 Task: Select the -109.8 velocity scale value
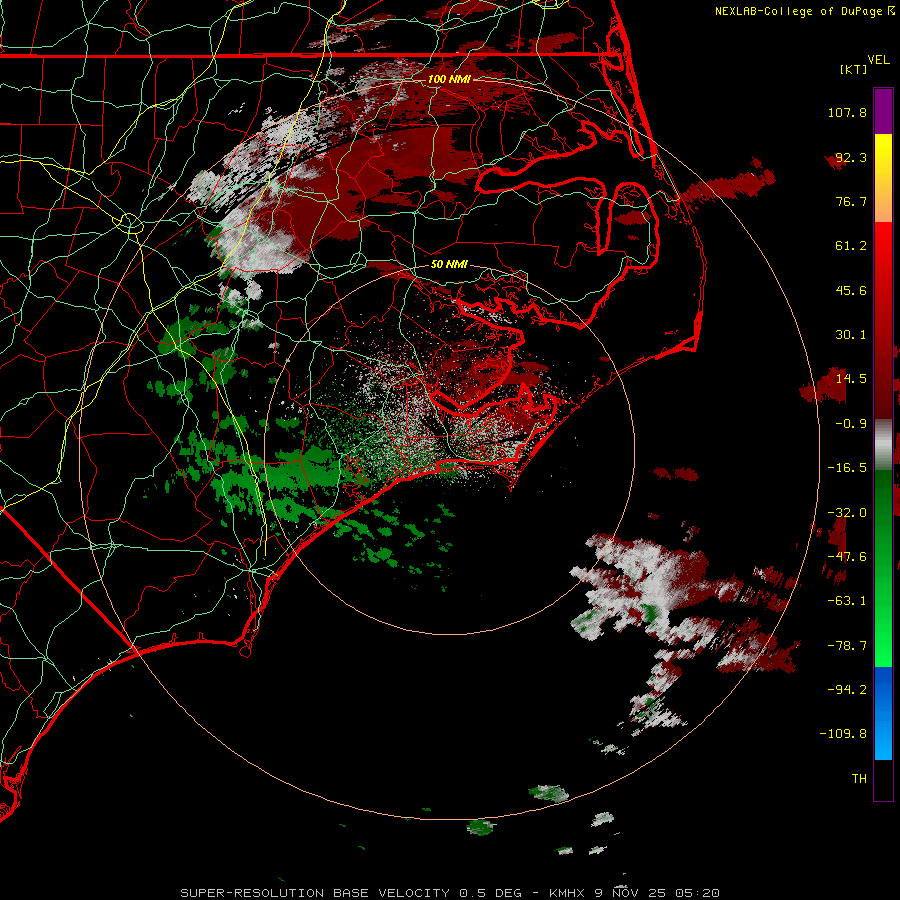pos(844,734)
